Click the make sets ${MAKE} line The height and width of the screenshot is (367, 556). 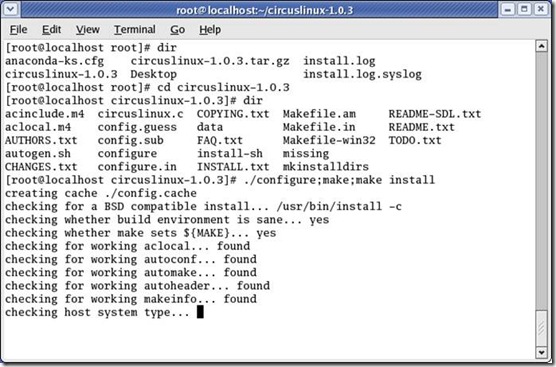tap(140, 233)
